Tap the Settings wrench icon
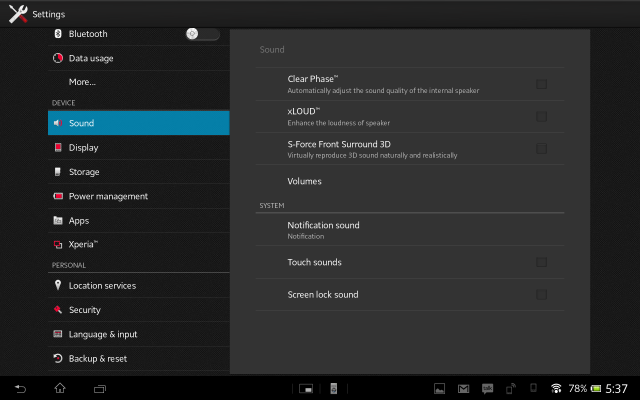The width and height of the screenshot is (640, 400). click(18, 14)
